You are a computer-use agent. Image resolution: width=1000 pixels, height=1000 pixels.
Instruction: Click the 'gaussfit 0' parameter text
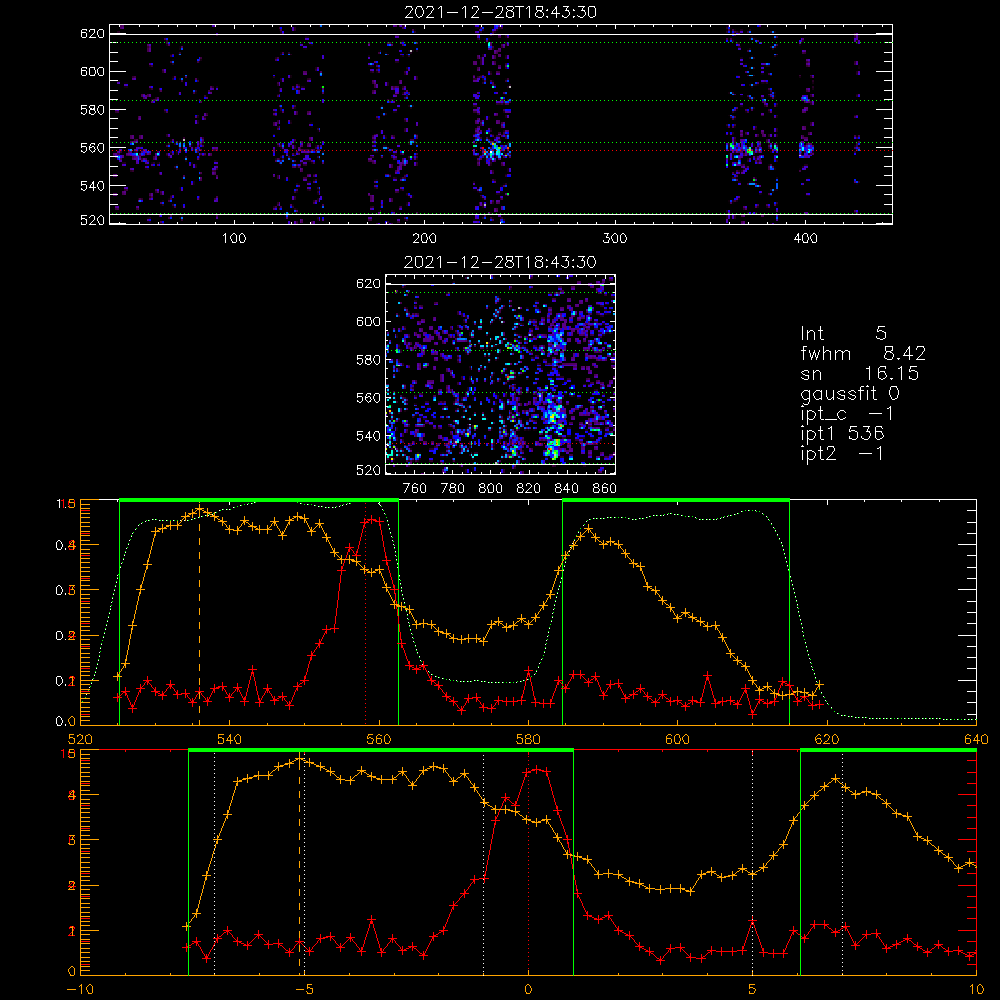coord(849,393)
